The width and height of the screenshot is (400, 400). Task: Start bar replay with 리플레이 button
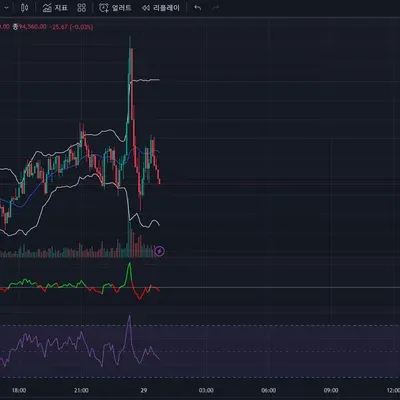[x=161, y=8]
